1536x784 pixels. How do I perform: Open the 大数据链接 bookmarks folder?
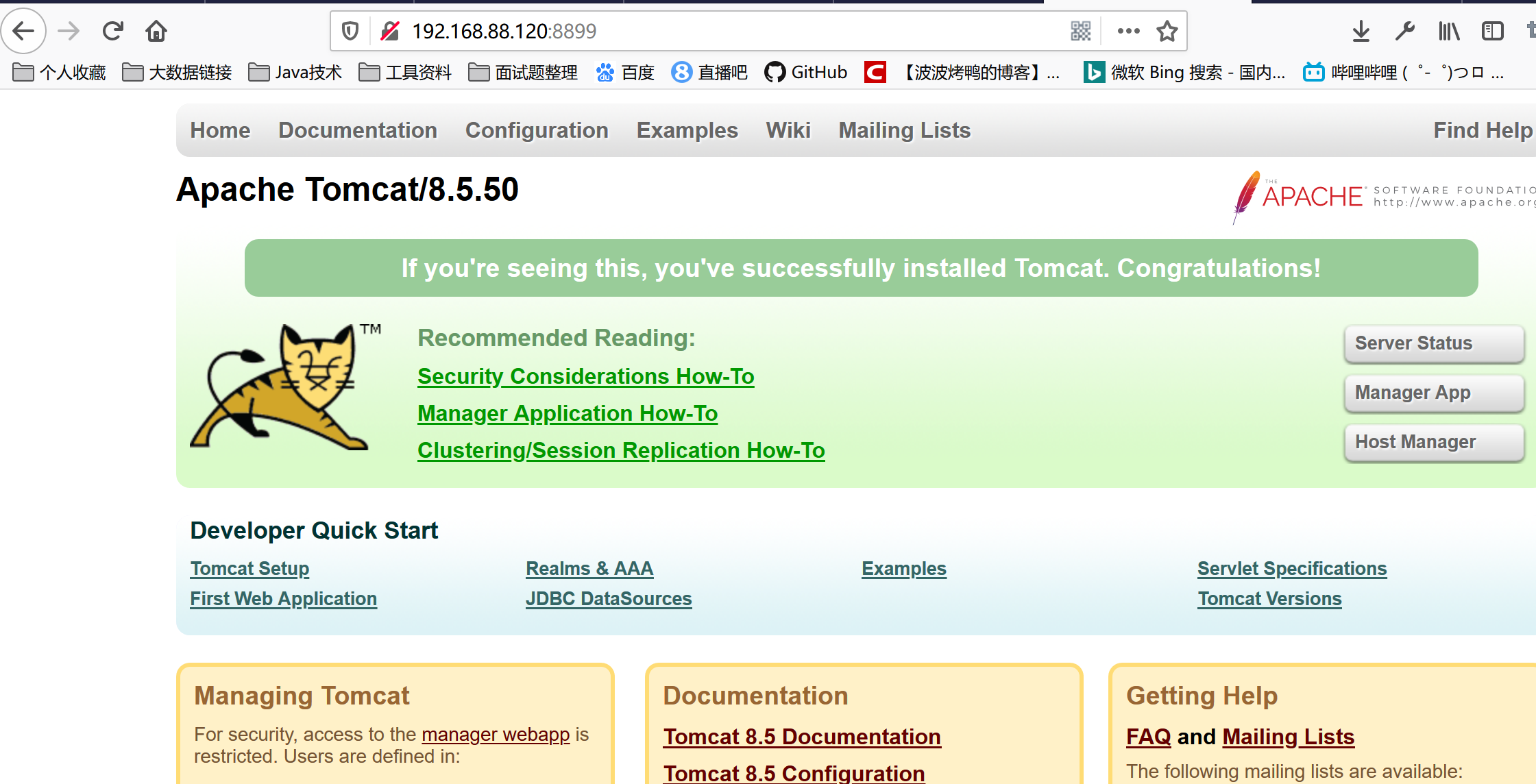point(177,72)
